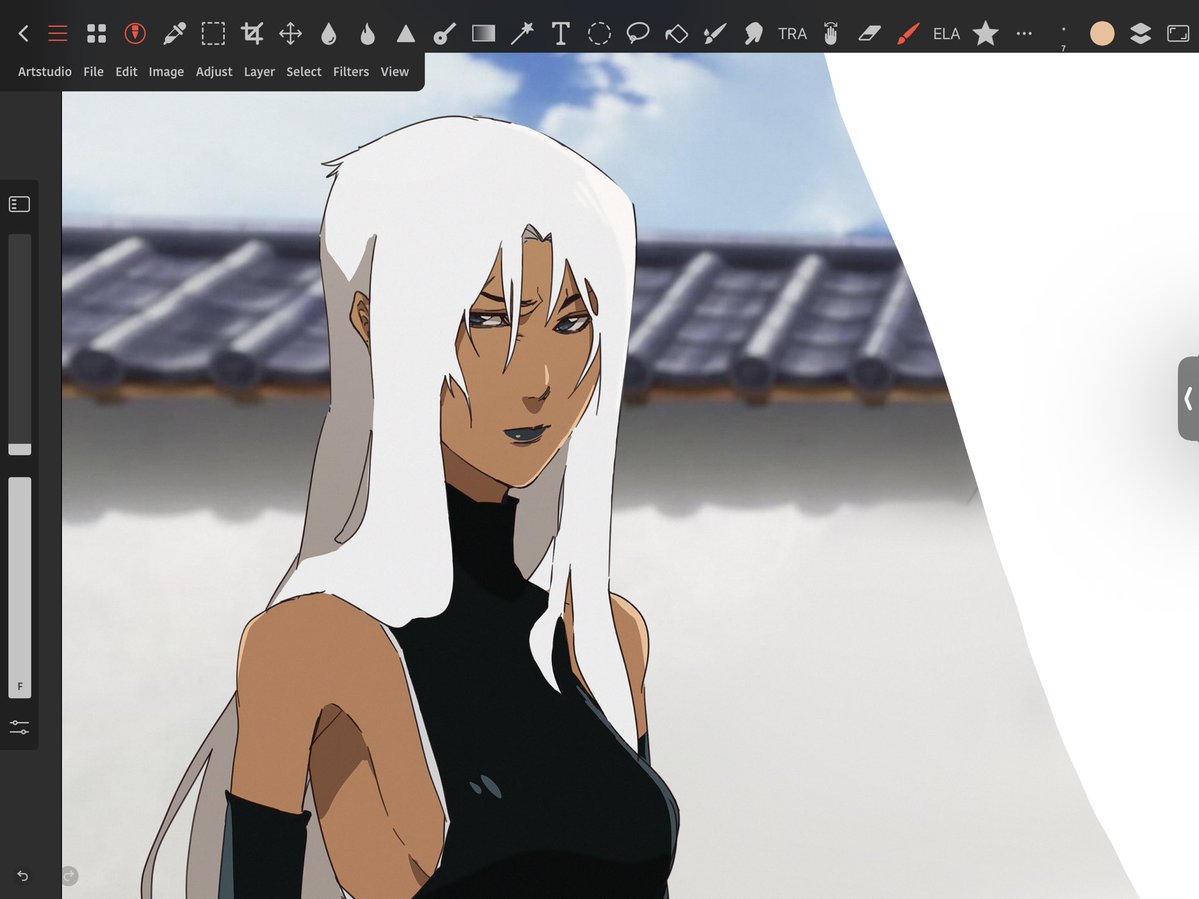This screenshot has height=899, width=1199.
Task: Click the lower vertical opacity slider
Action: point(20,587)
